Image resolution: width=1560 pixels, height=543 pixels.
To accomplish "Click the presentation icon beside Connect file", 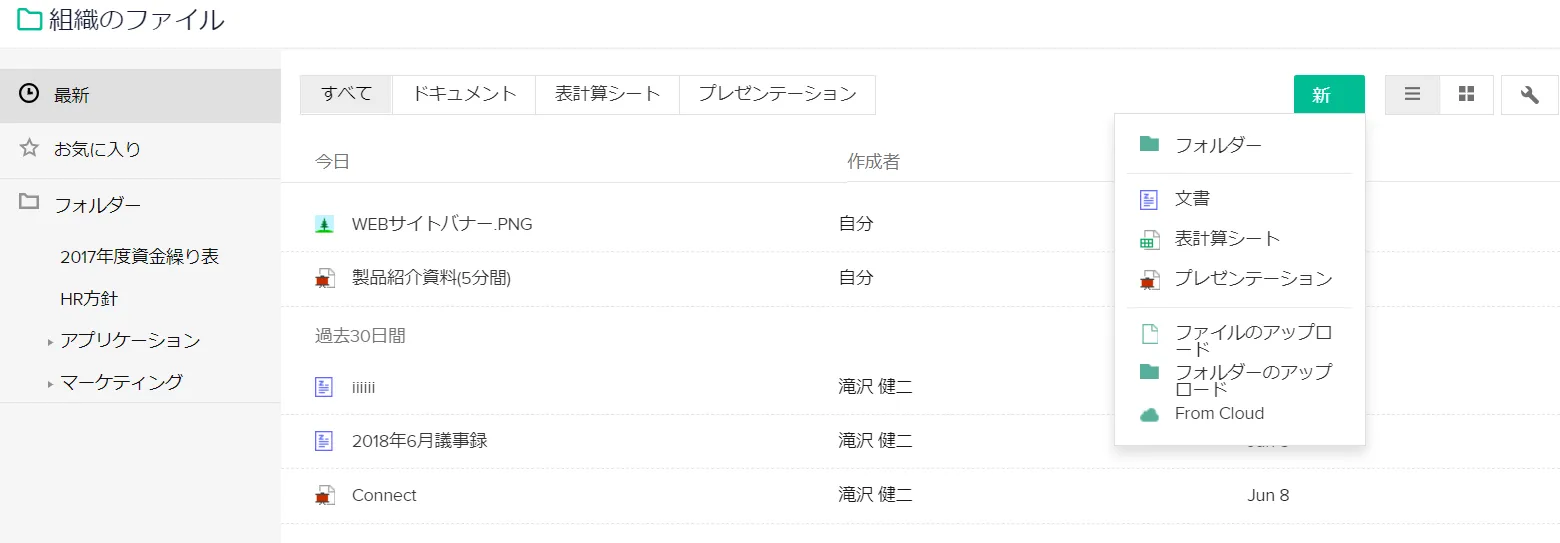I will 324,495.
